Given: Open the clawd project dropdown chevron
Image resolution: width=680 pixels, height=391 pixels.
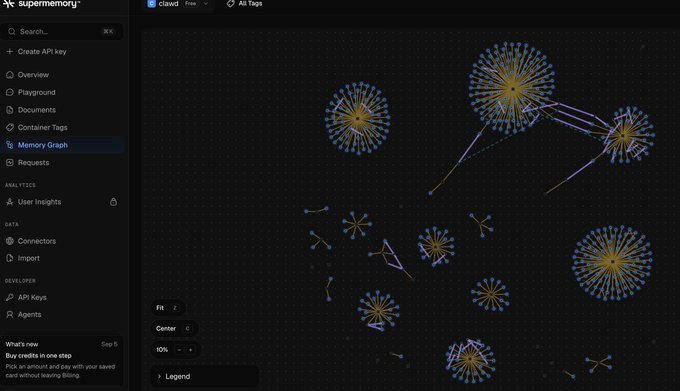Looking at the screenshot, I should coord(206,3).
